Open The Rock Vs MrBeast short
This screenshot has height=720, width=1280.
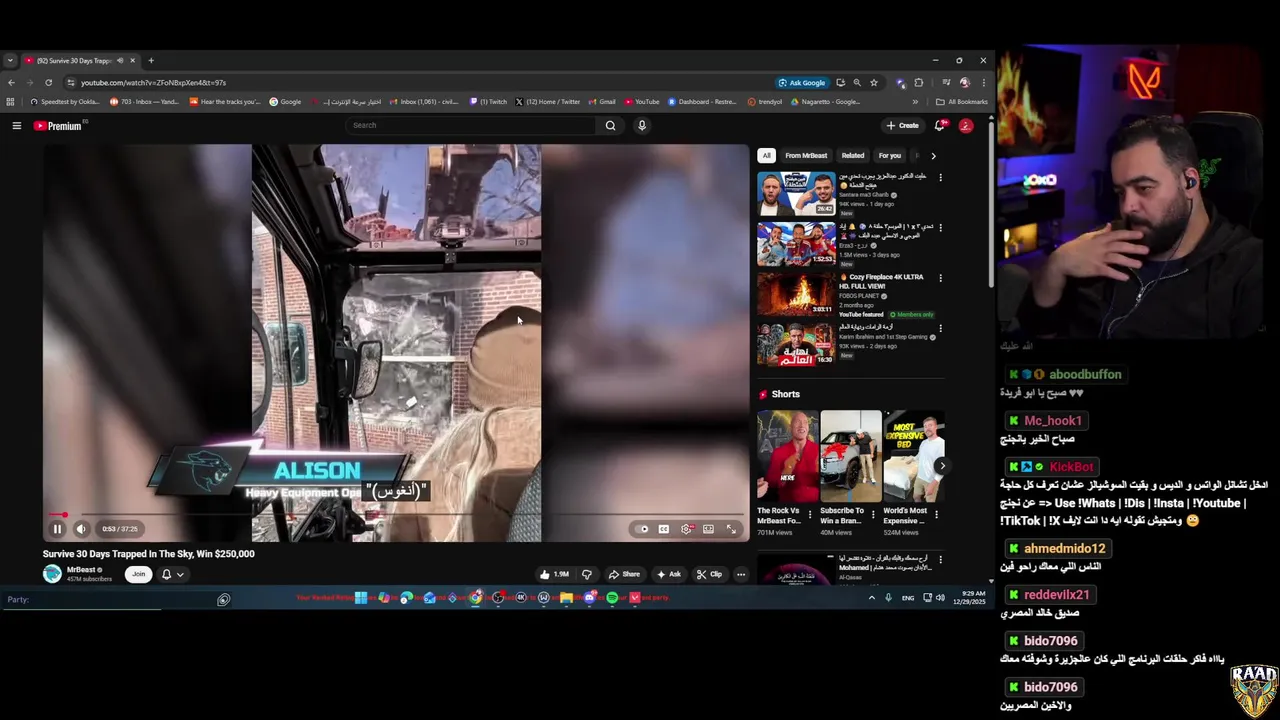click(787, 456)
